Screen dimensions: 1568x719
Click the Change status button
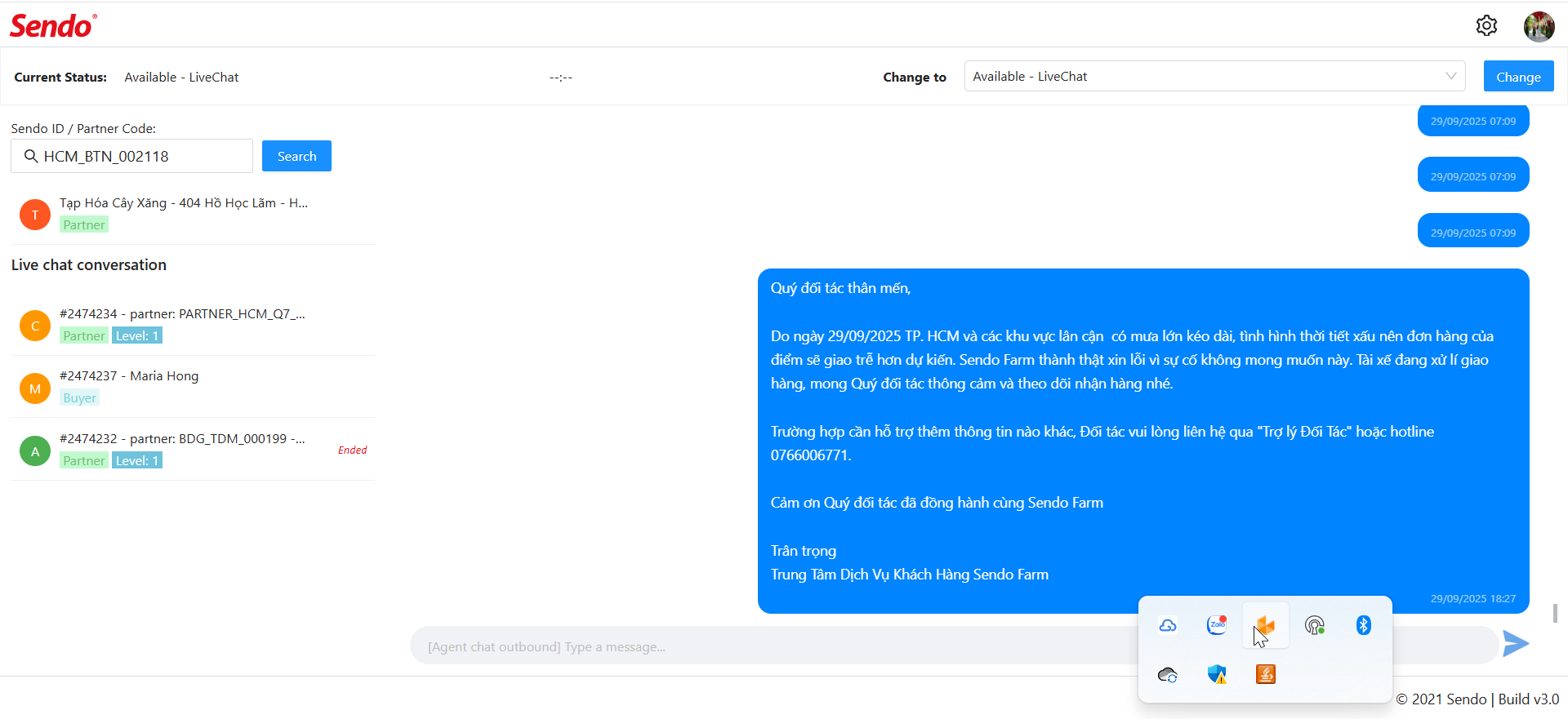pos(1518,77)
